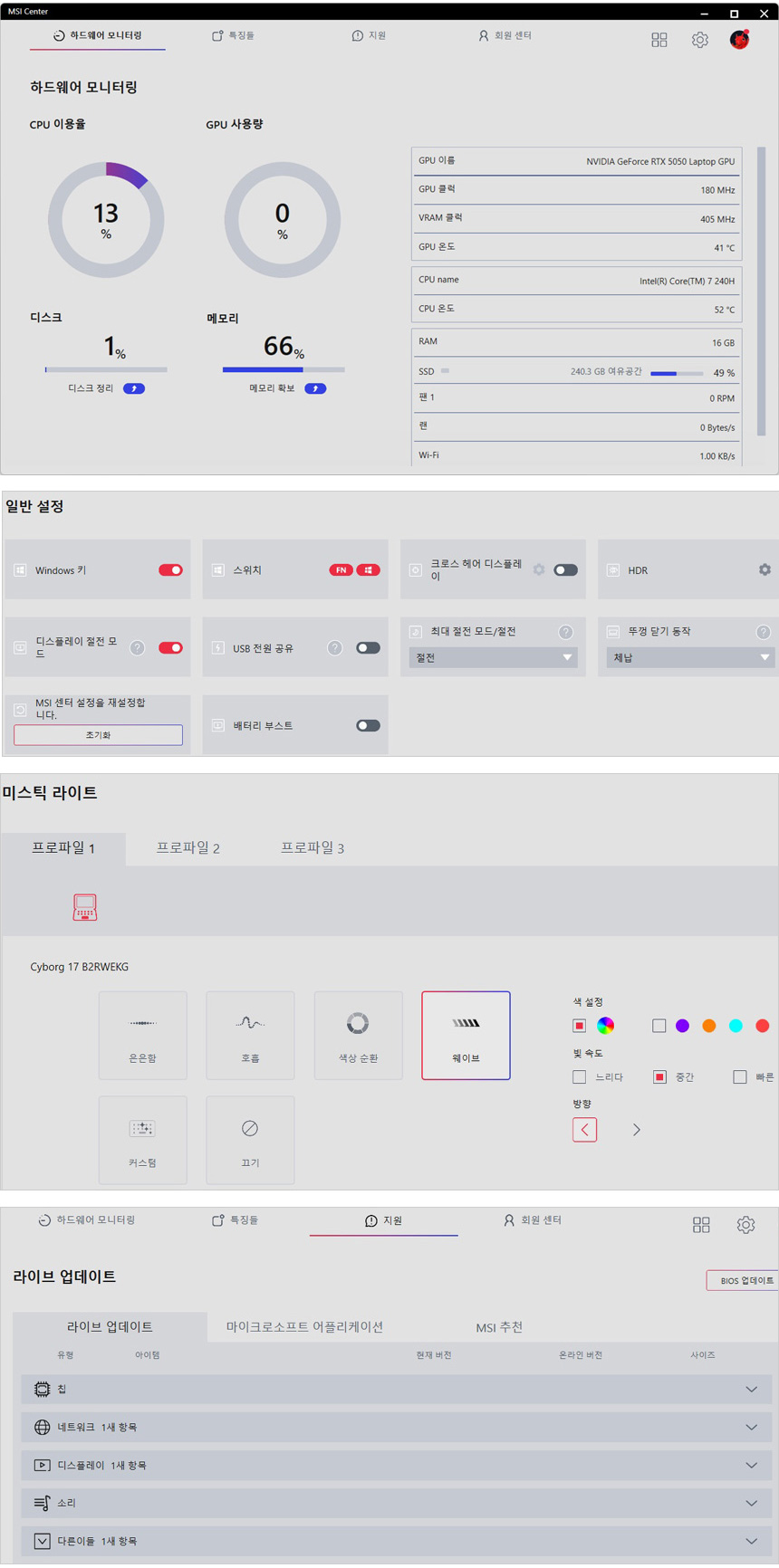Open the lid close action dropdown
This screenshot has width=779, height=1568.
[690, 657]
